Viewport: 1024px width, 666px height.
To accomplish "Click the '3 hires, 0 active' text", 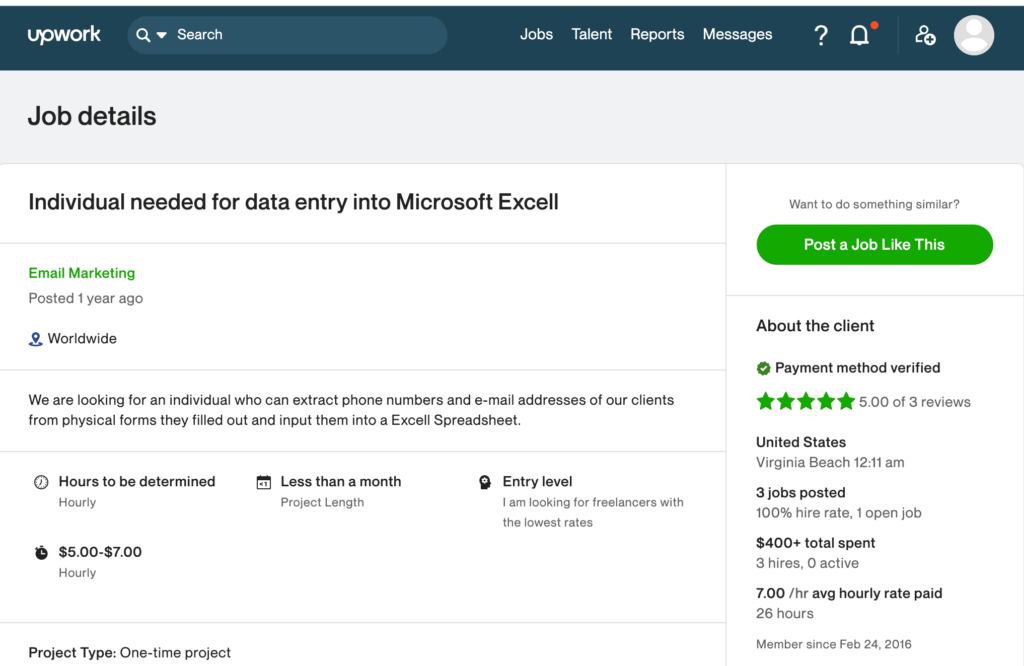I will point(807,563).
